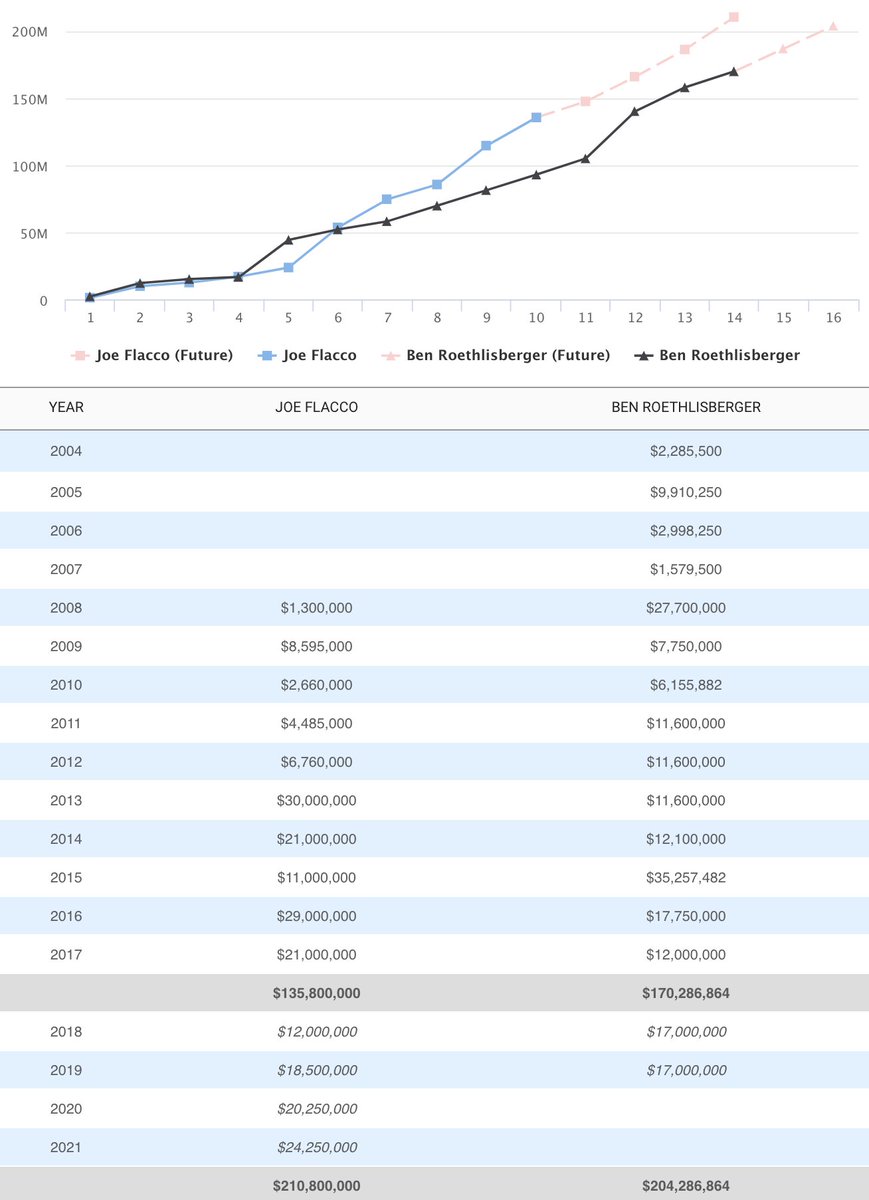Viewport: 869px width, 1200px height.
Task: Select the $11,000,000 cell
Action: click(316, 878)
